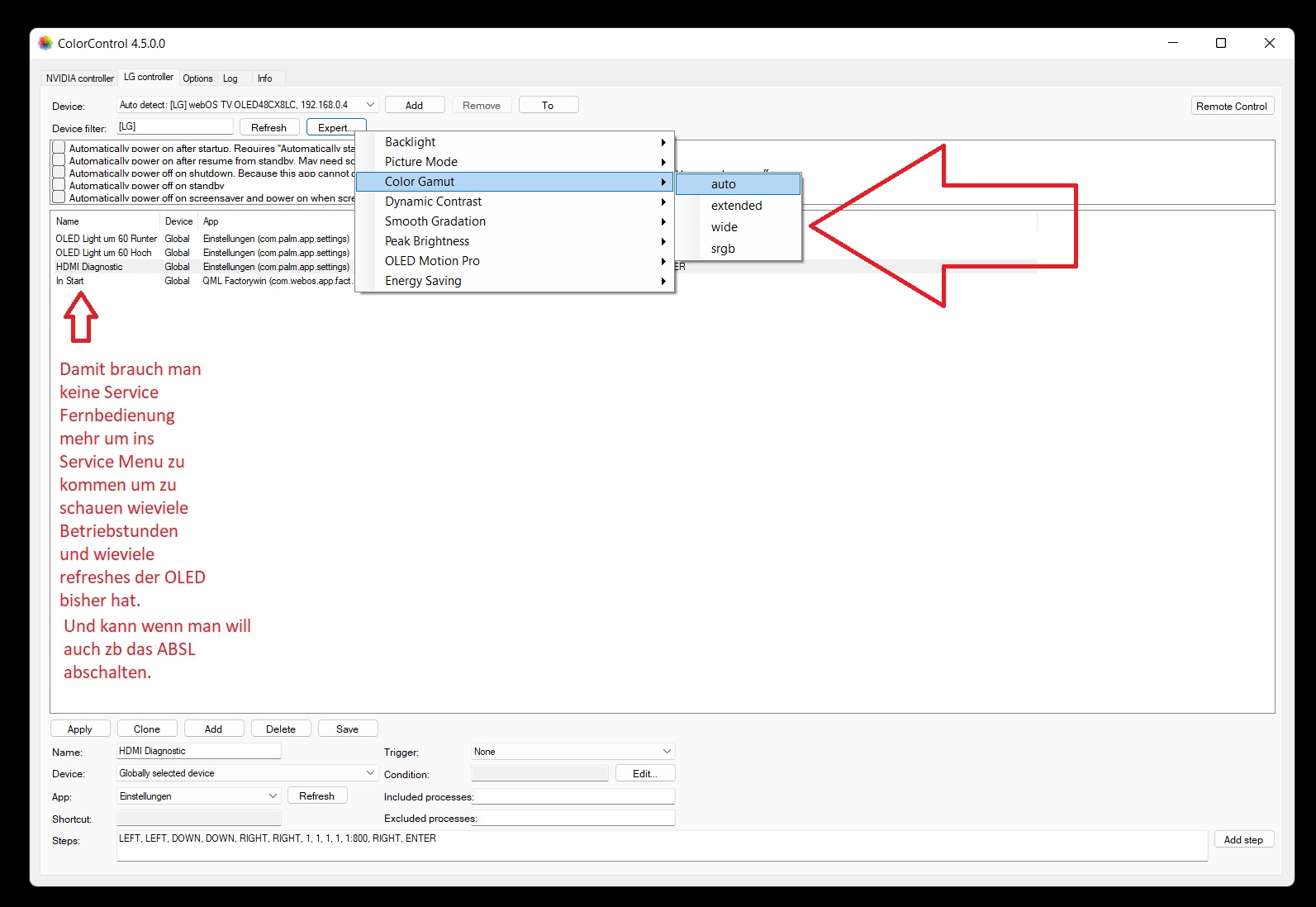The width and height of the screenshot is (1316, 907).
Task: Click the Apply preset button
Action: 80,729
